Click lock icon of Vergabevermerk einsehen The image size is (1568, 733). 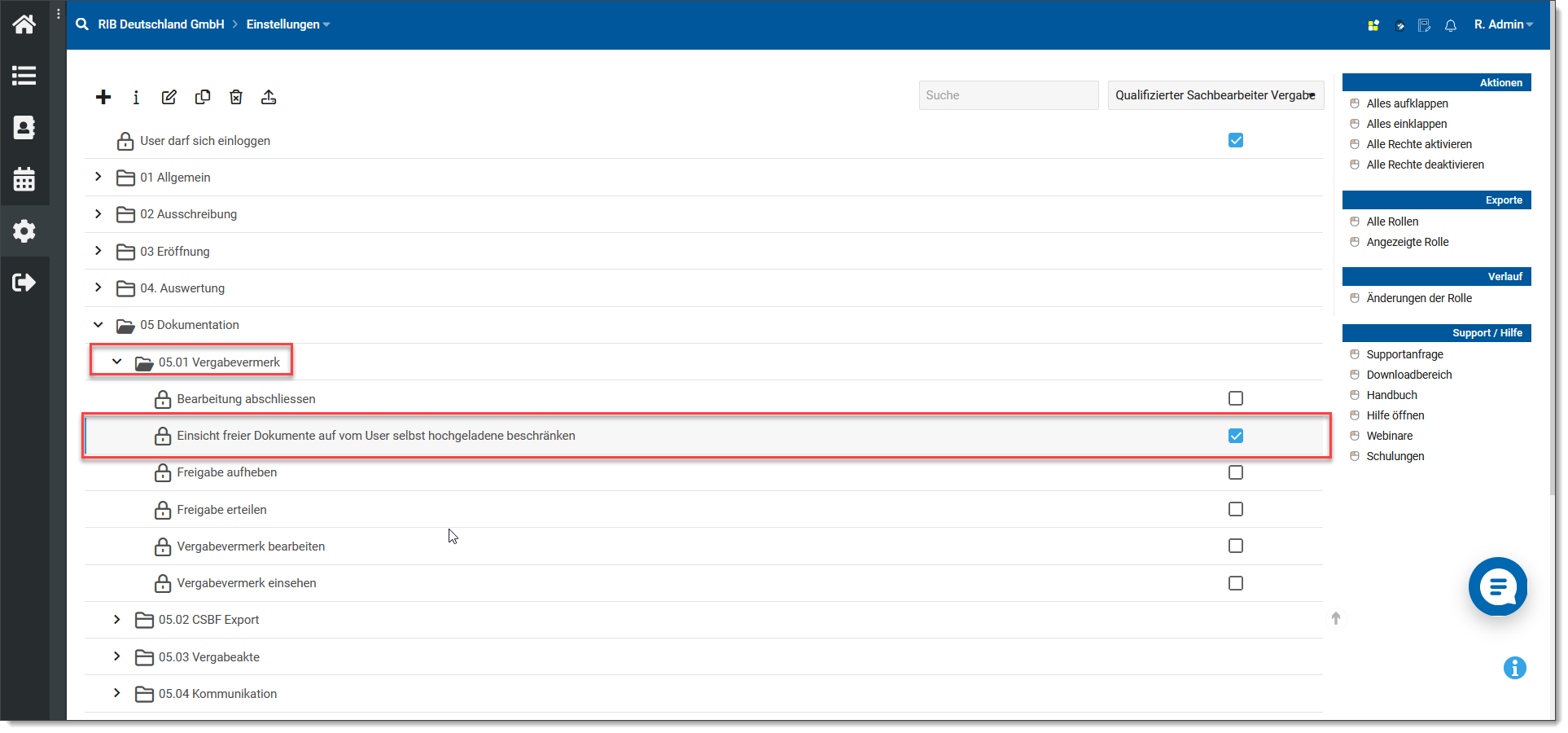coord(163,583)
